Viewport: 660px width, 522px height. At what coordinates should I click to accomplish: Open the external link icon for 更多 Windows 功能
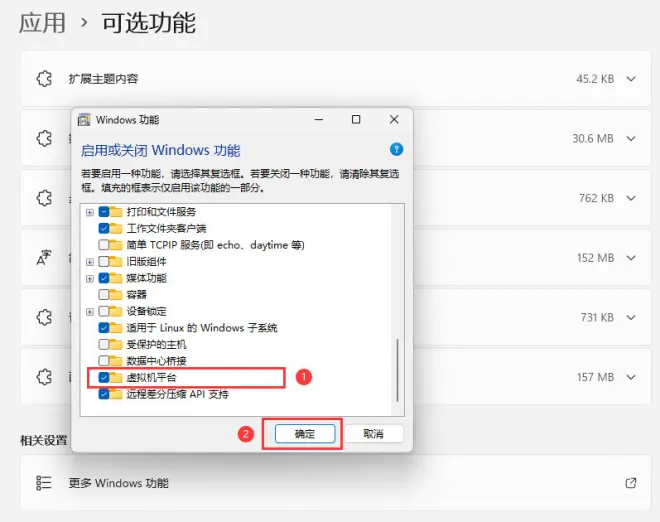[x=631, y=483]
